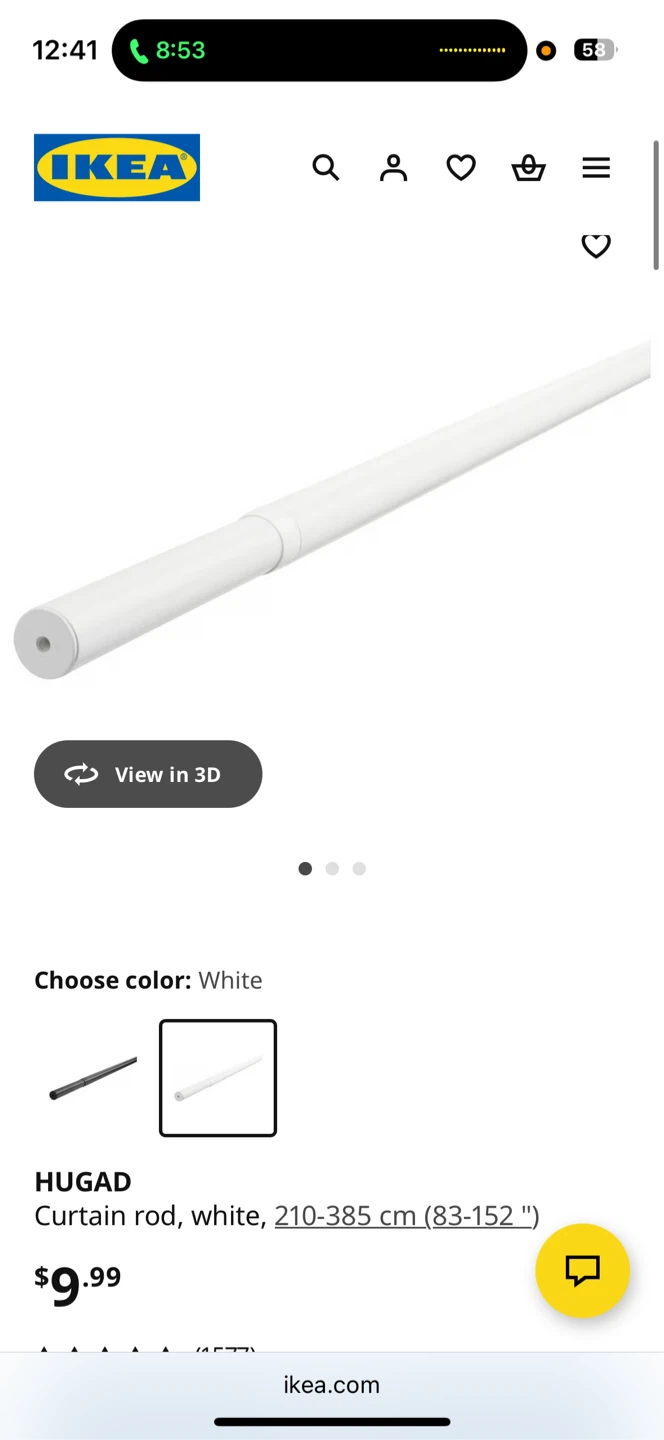The width and height of the screenshot is (664, 1440).
Task: Open the shopping basket icon
Action: point(528,168)
